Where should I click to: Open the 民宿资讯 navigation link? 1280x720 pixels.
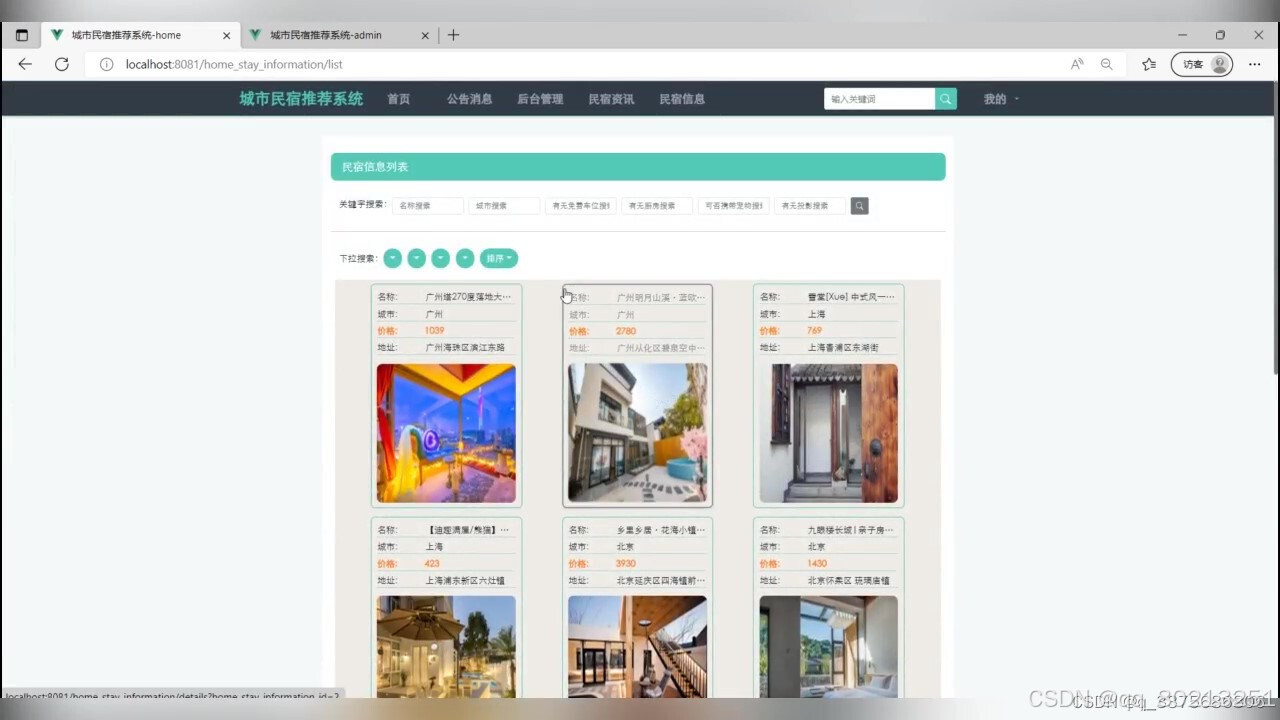[610, 98]
